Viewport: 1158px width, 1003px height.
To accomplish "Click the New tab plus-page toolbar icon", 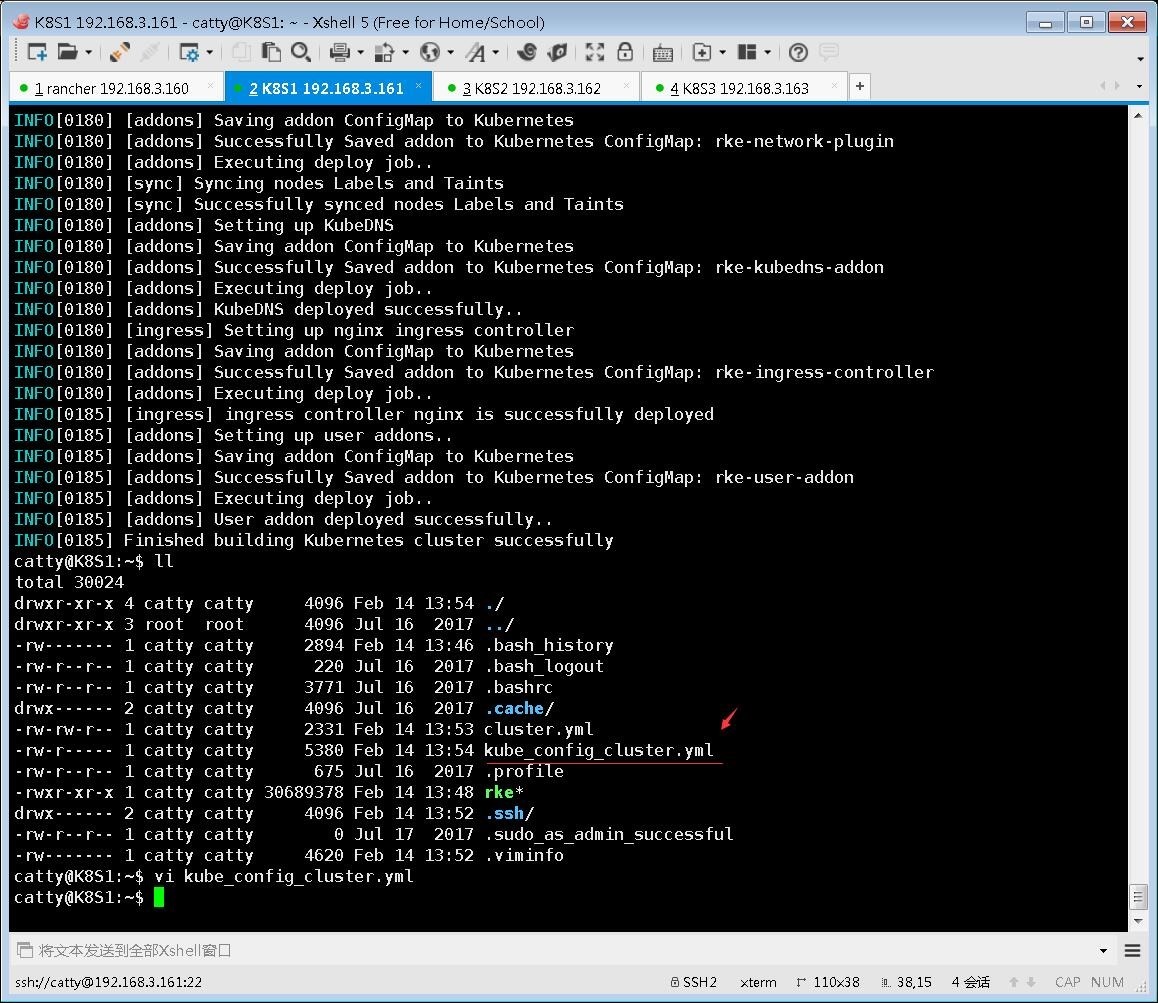I will point(702,52).
